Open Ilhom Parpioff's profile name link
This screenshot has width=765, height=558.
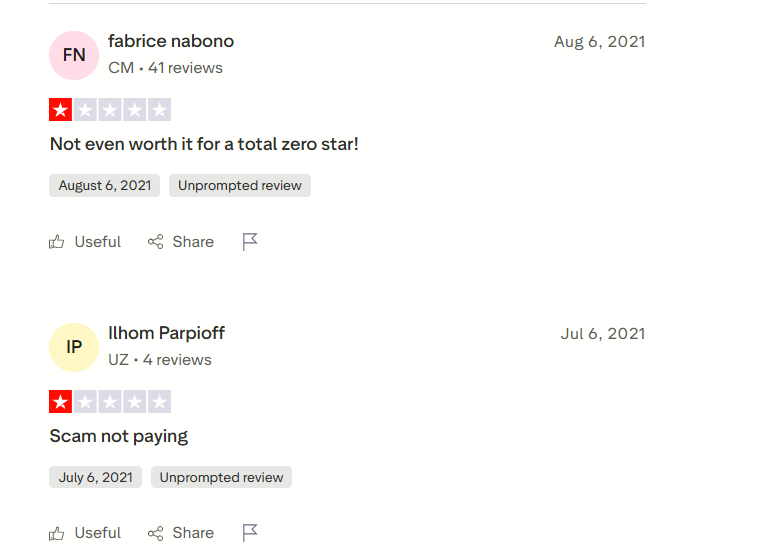point(166,333)
